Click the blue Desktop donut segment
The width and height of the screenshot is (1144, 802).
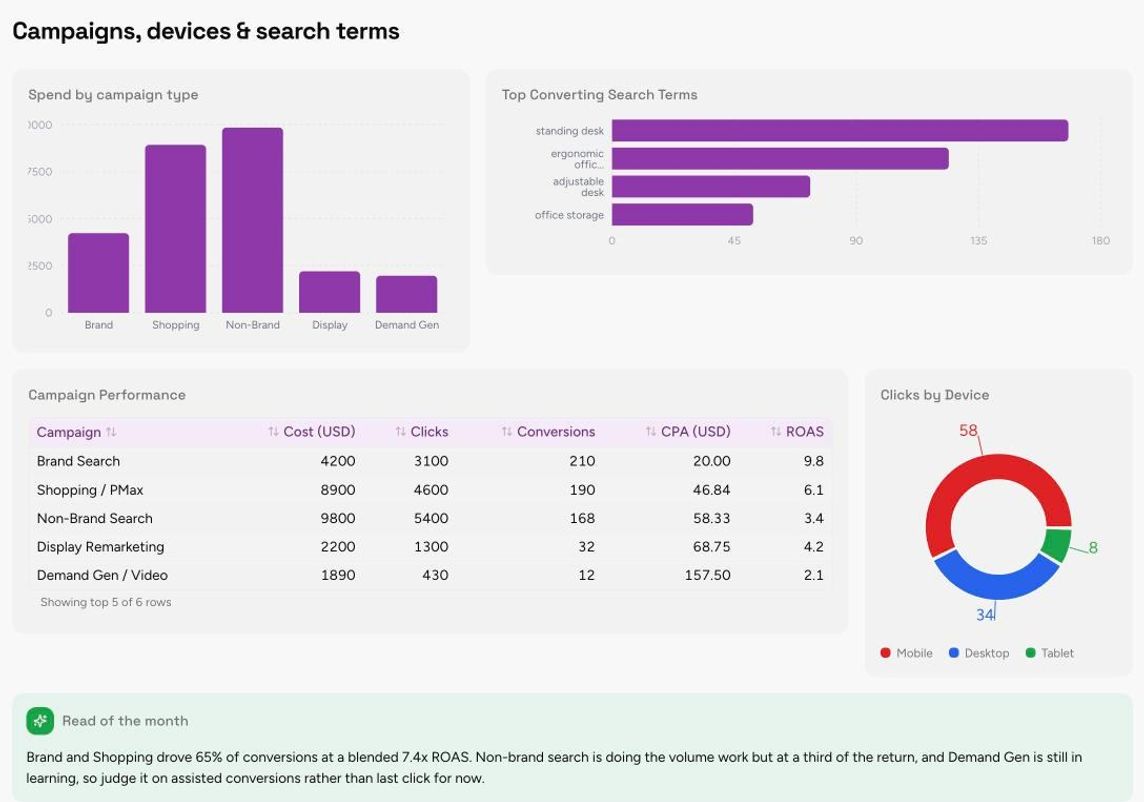click(997, 585)
